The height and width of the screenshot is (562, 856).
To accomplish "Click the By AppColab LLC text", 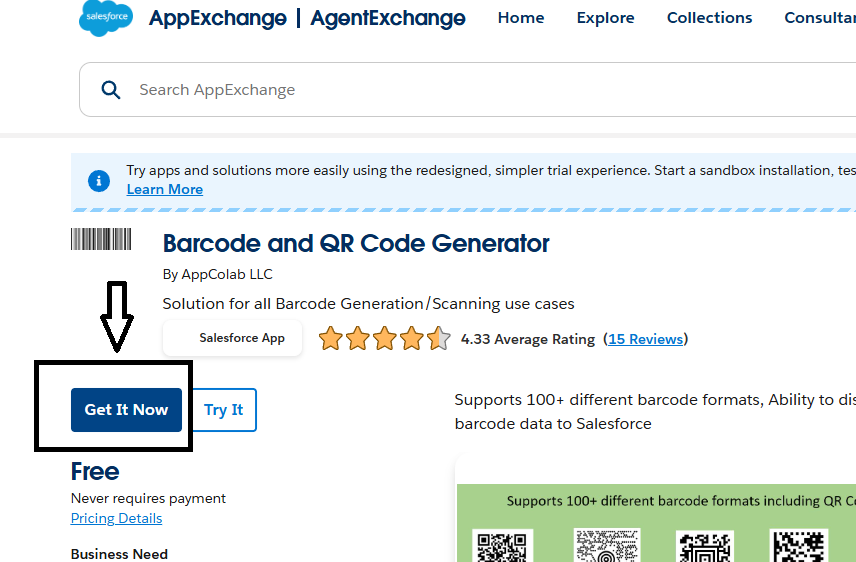I will click(x=218, y=274).
